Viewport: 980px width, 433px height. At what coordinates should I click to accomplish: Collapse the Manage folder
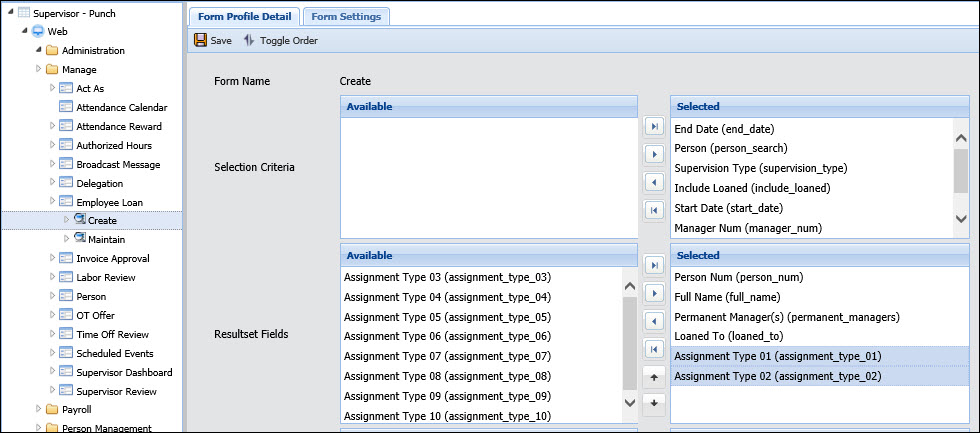39,69
